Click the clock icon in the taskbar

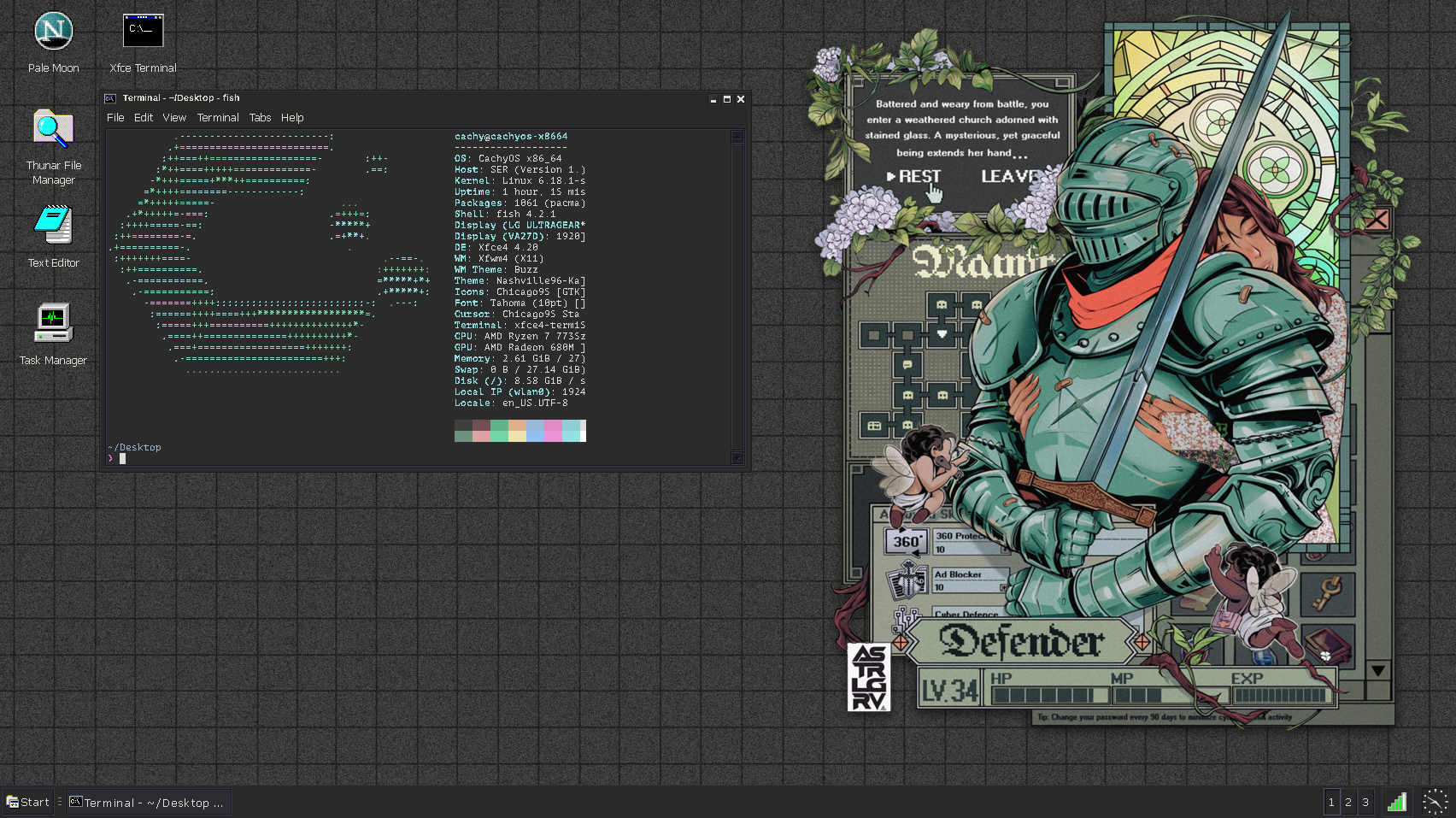pyautogui.click(x=1435, y=802)
